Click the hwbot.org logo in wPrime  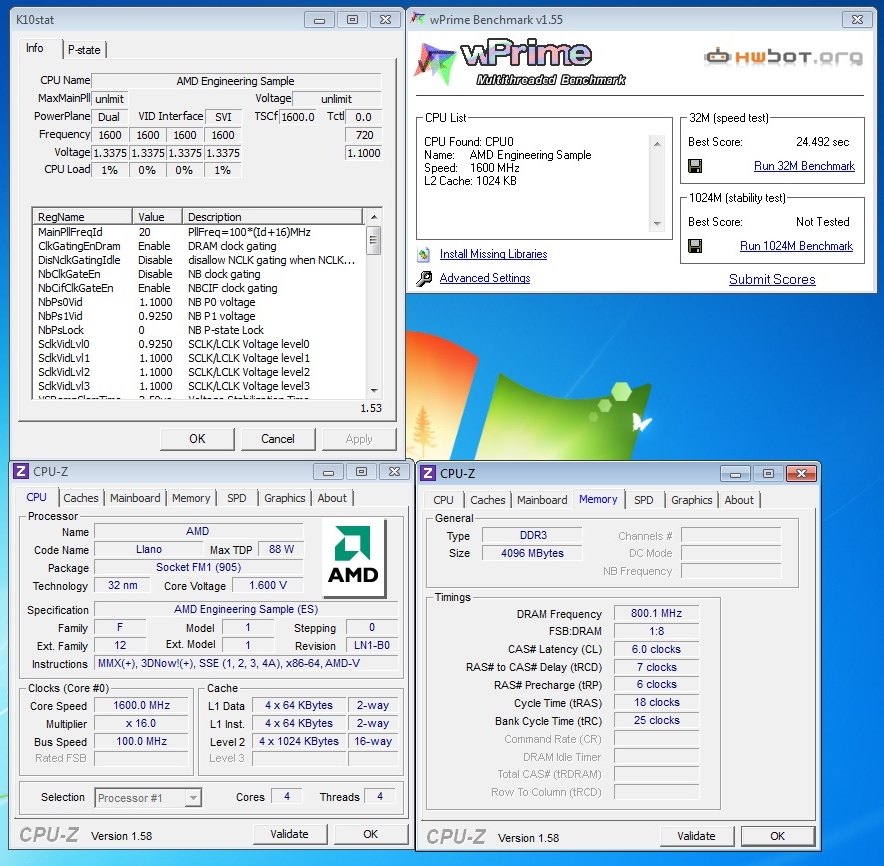tap(783, 56)
